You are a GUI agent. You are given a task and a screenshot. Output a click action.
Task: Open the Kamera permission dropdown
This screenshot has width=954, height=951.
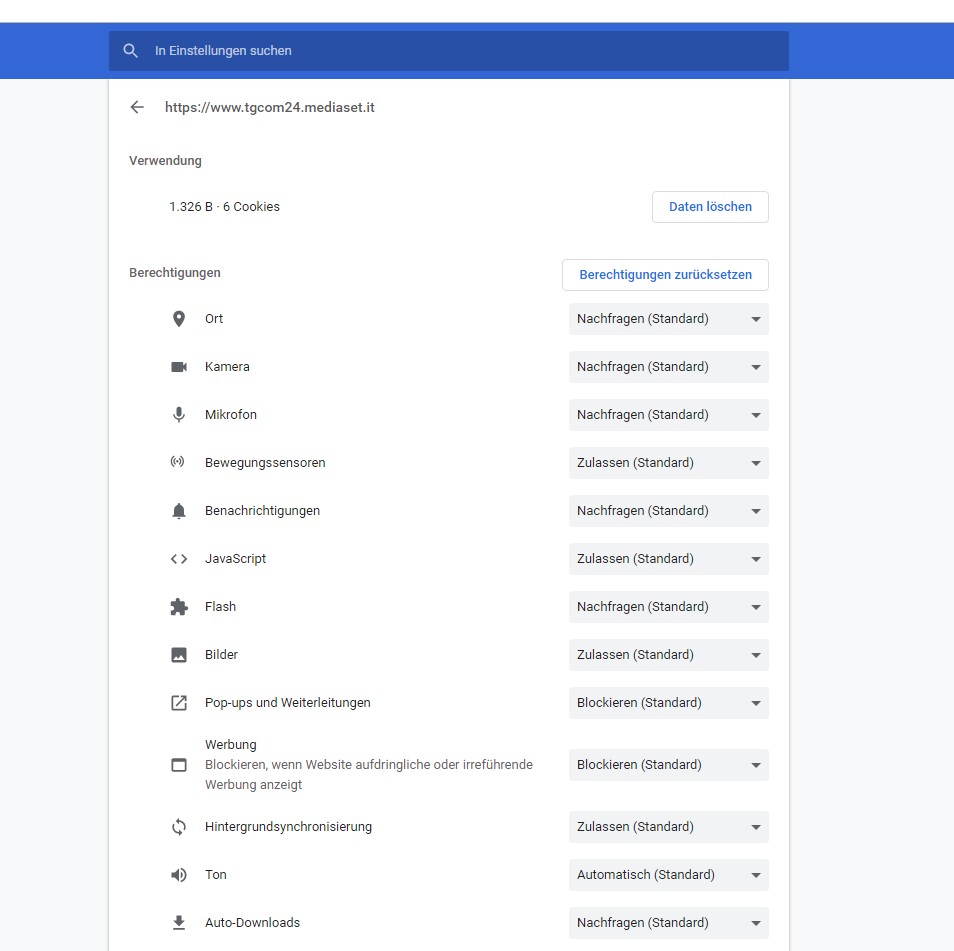[668, 367]
